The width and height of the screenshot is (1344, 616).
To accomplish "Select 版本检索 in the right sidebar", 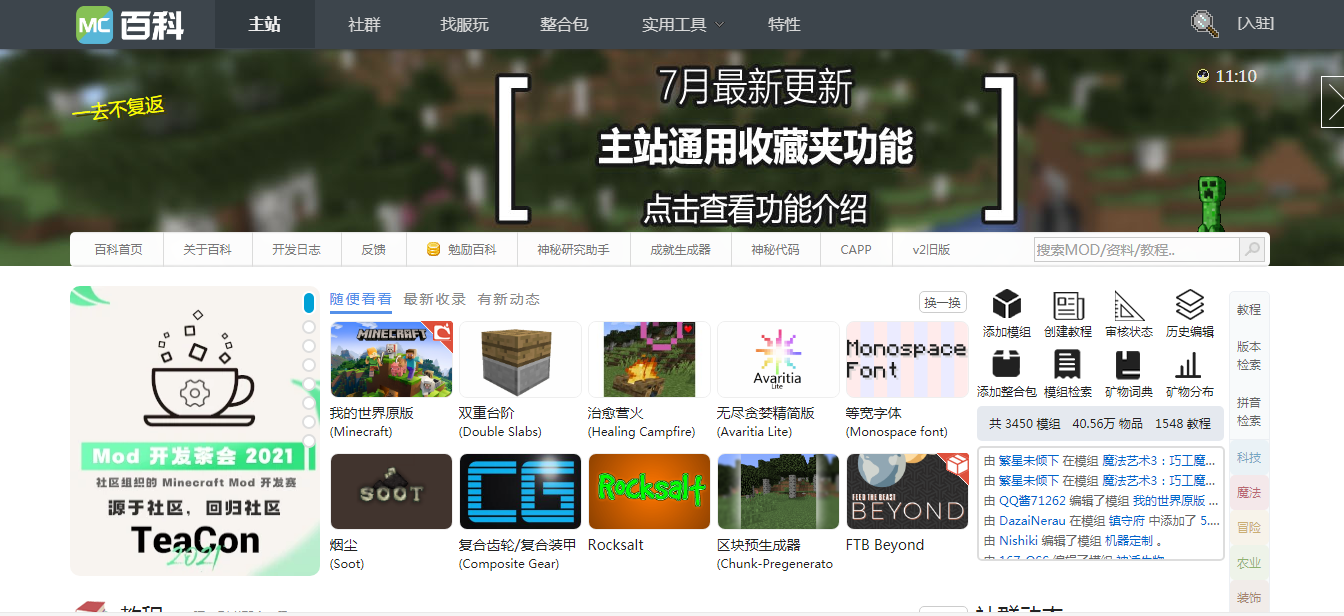I will (1249, 356).
